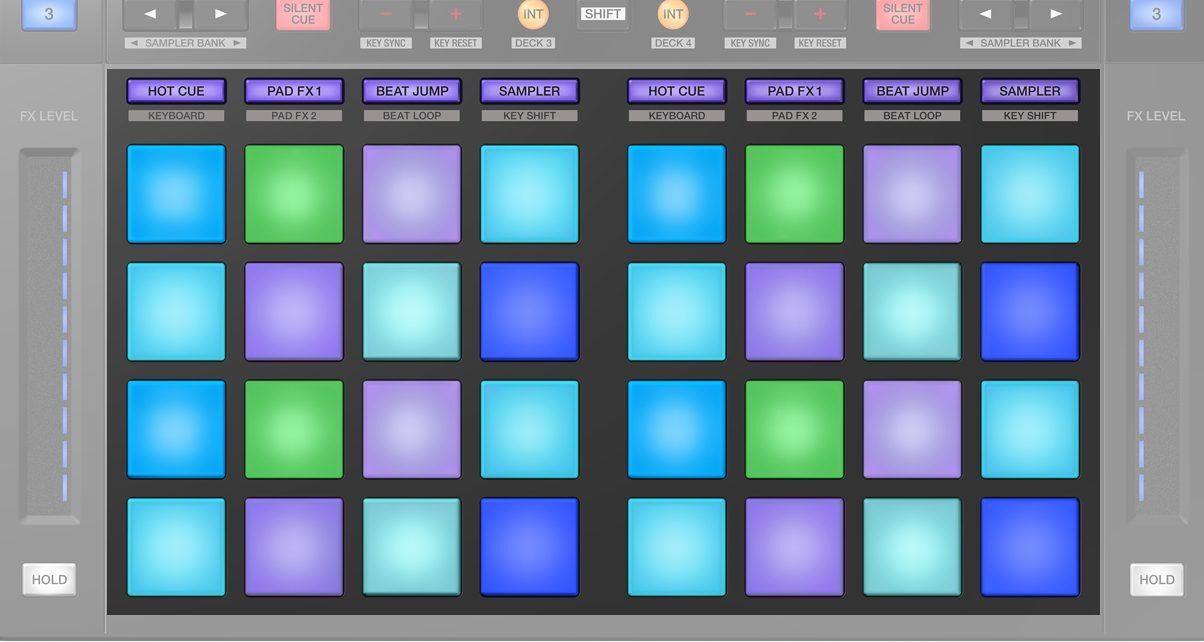Switch left deck to BEAT JUMP mode
The height and width of the screenshot is (642, 1204).
412,91
